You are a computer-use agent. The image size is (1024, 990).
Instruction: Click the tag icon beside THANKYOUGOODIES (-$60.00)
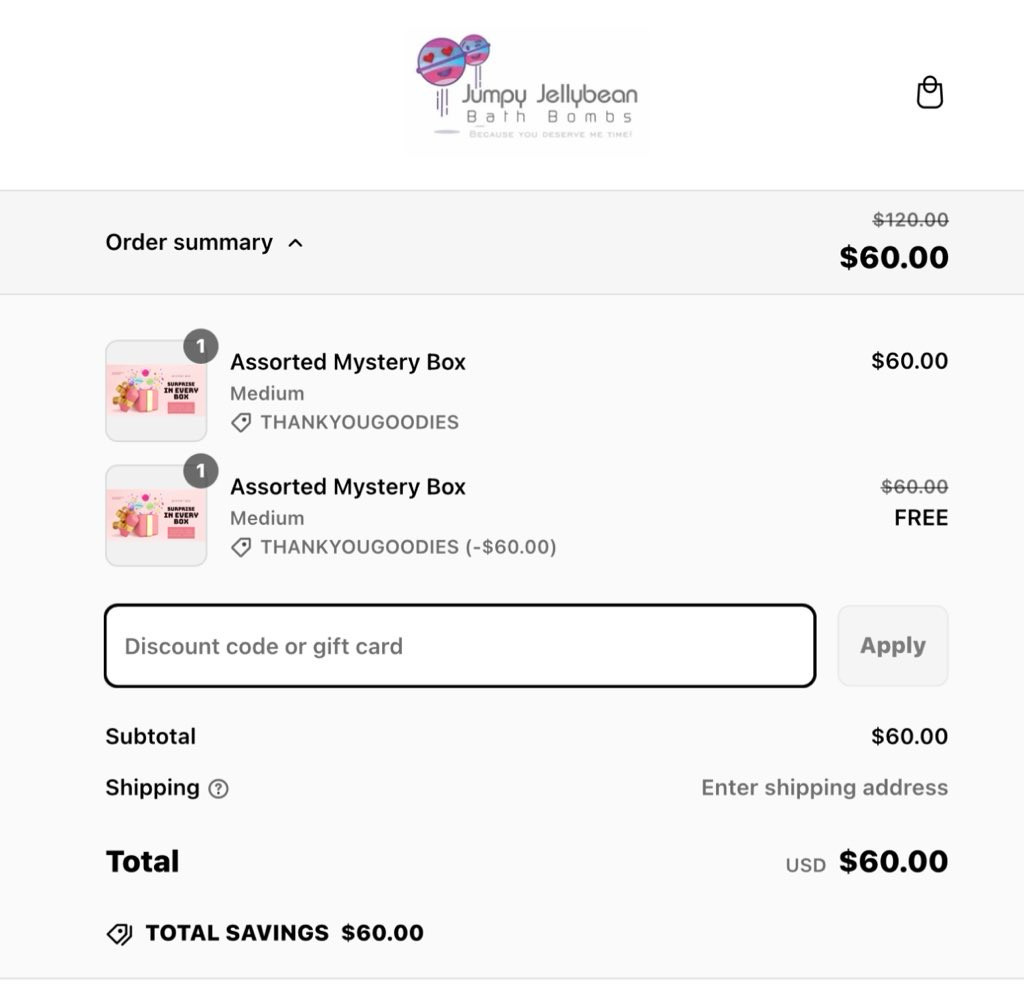pos(241,547)
